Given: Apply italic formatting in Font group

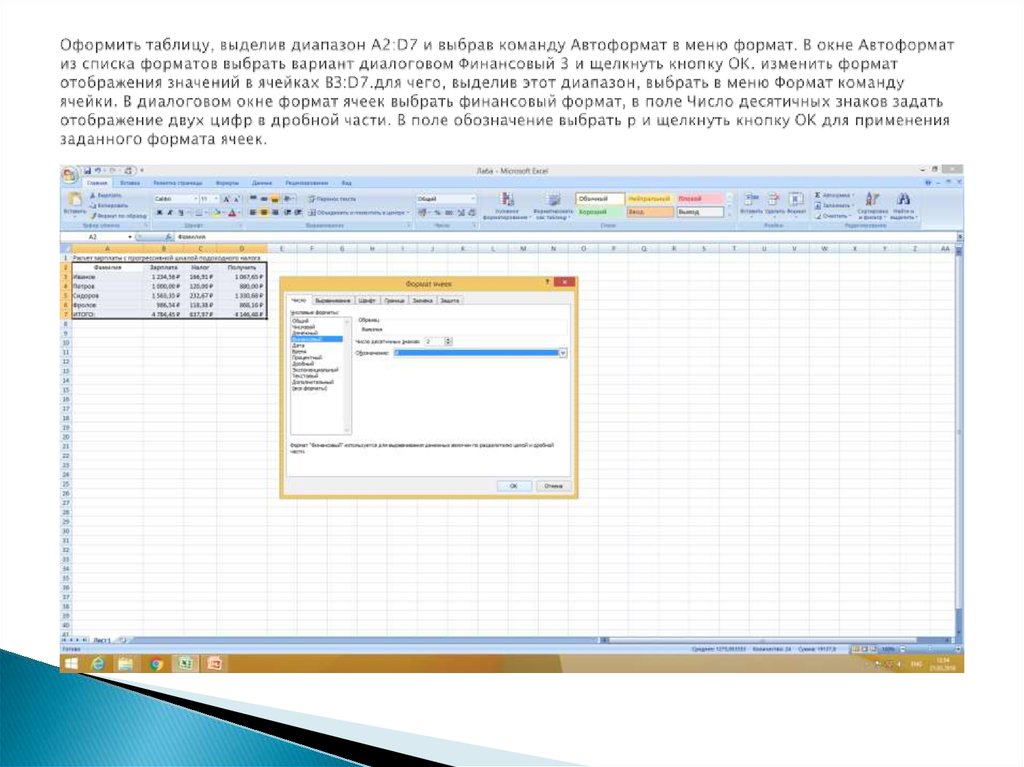Looking at the screenshot, I should click(170, 212).
